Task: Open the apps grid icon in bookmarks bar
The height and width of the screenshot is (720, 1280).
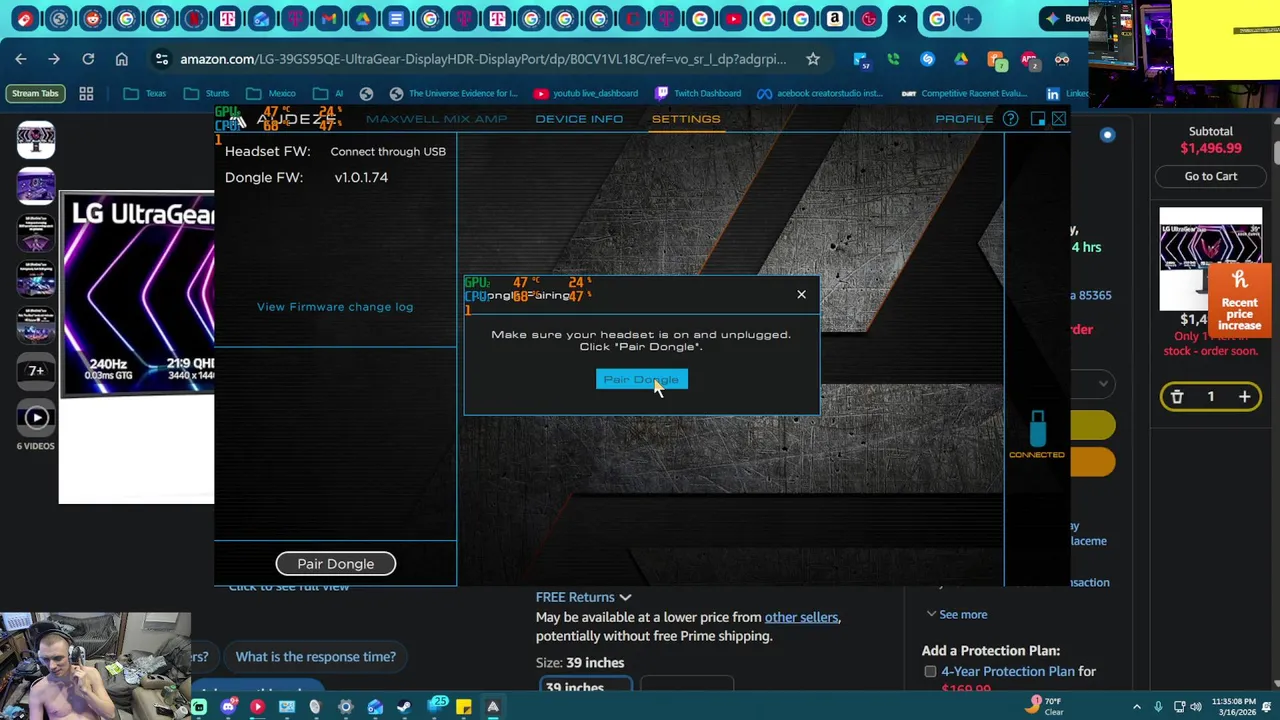Action: [86, 93]
